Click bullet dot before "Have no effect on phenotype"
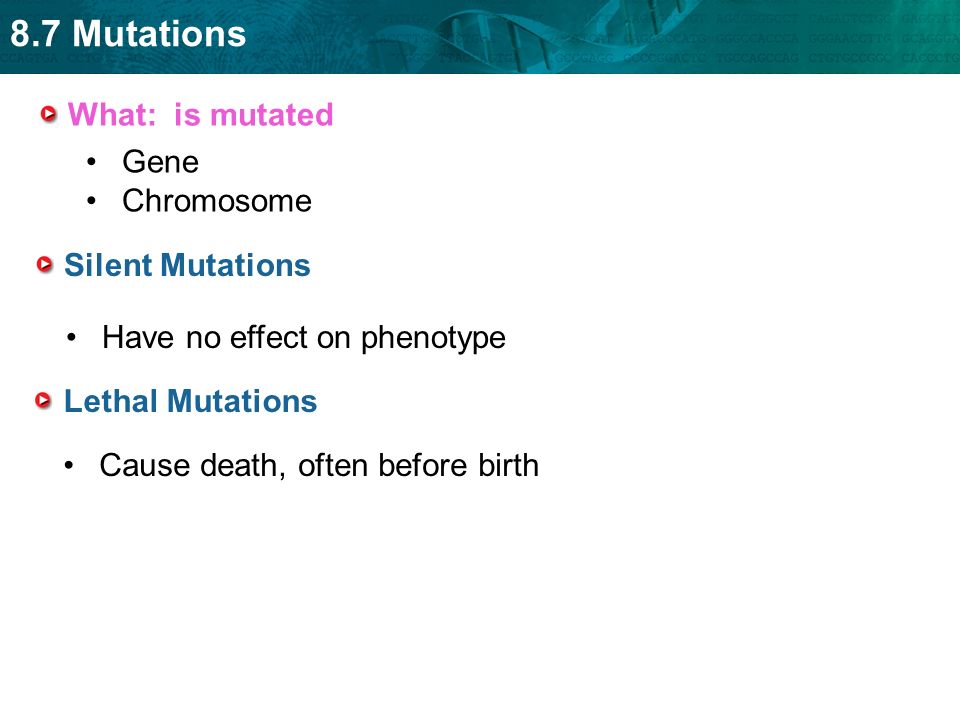 click(x=72, y=337)
